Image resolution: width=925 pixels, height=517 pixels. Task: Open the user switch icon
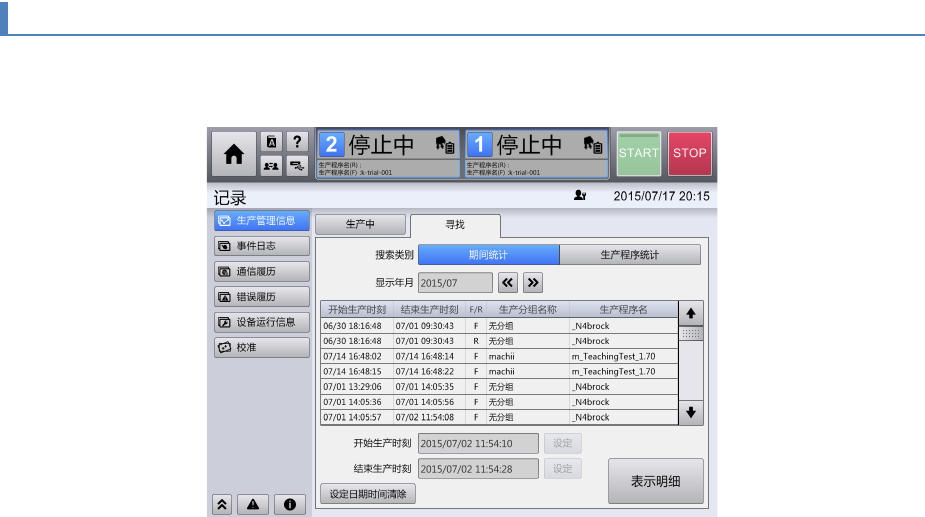271,166
